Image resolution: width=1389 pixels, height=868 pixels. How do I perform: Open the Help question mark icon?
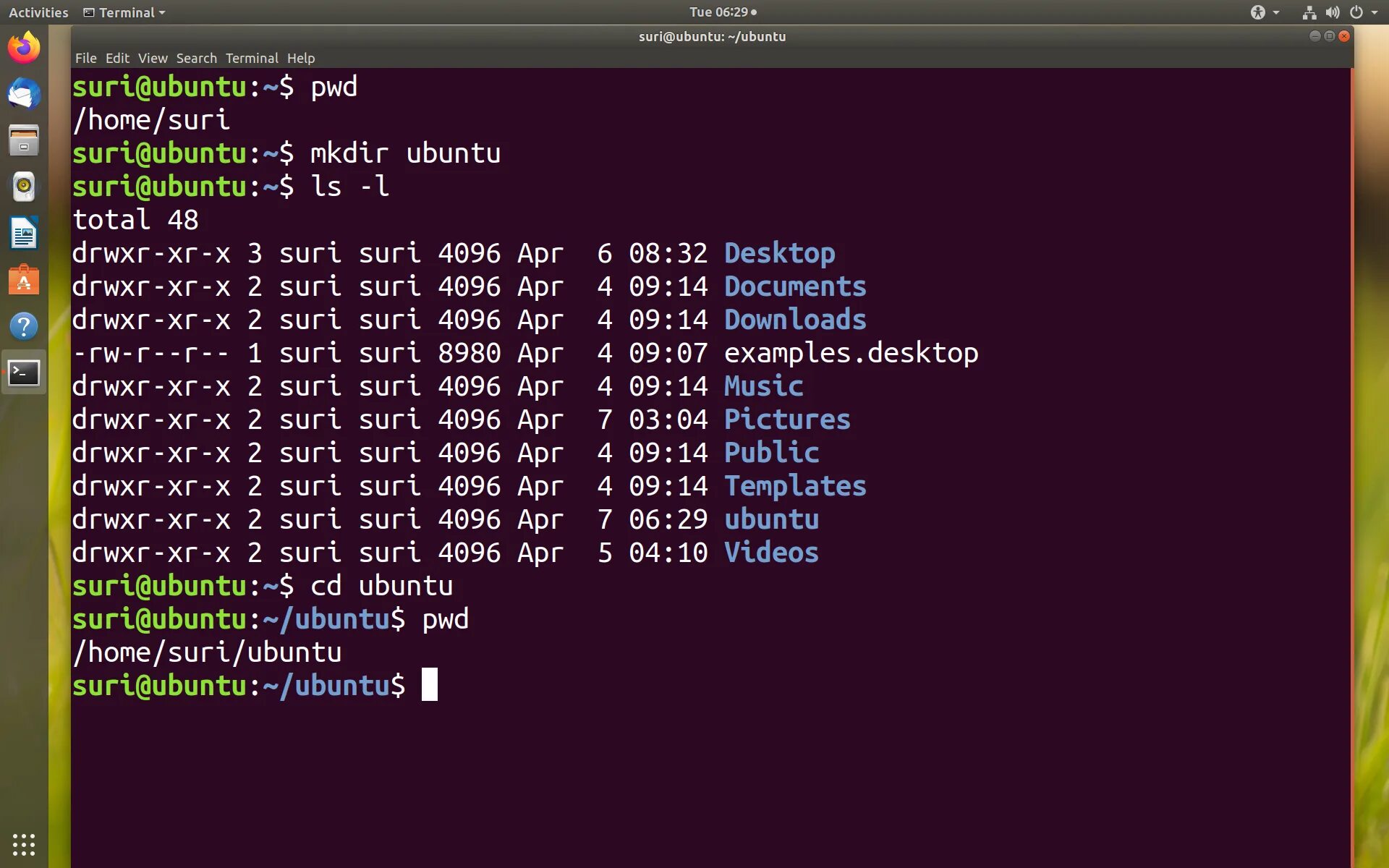point(24,326)
